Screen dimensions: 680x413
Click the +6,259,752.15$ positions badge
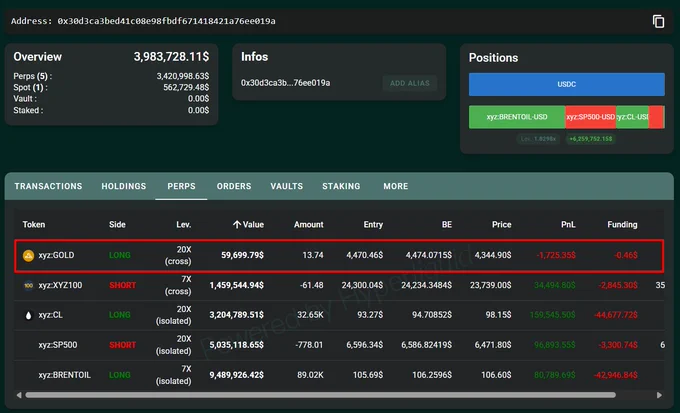[590, 139]
